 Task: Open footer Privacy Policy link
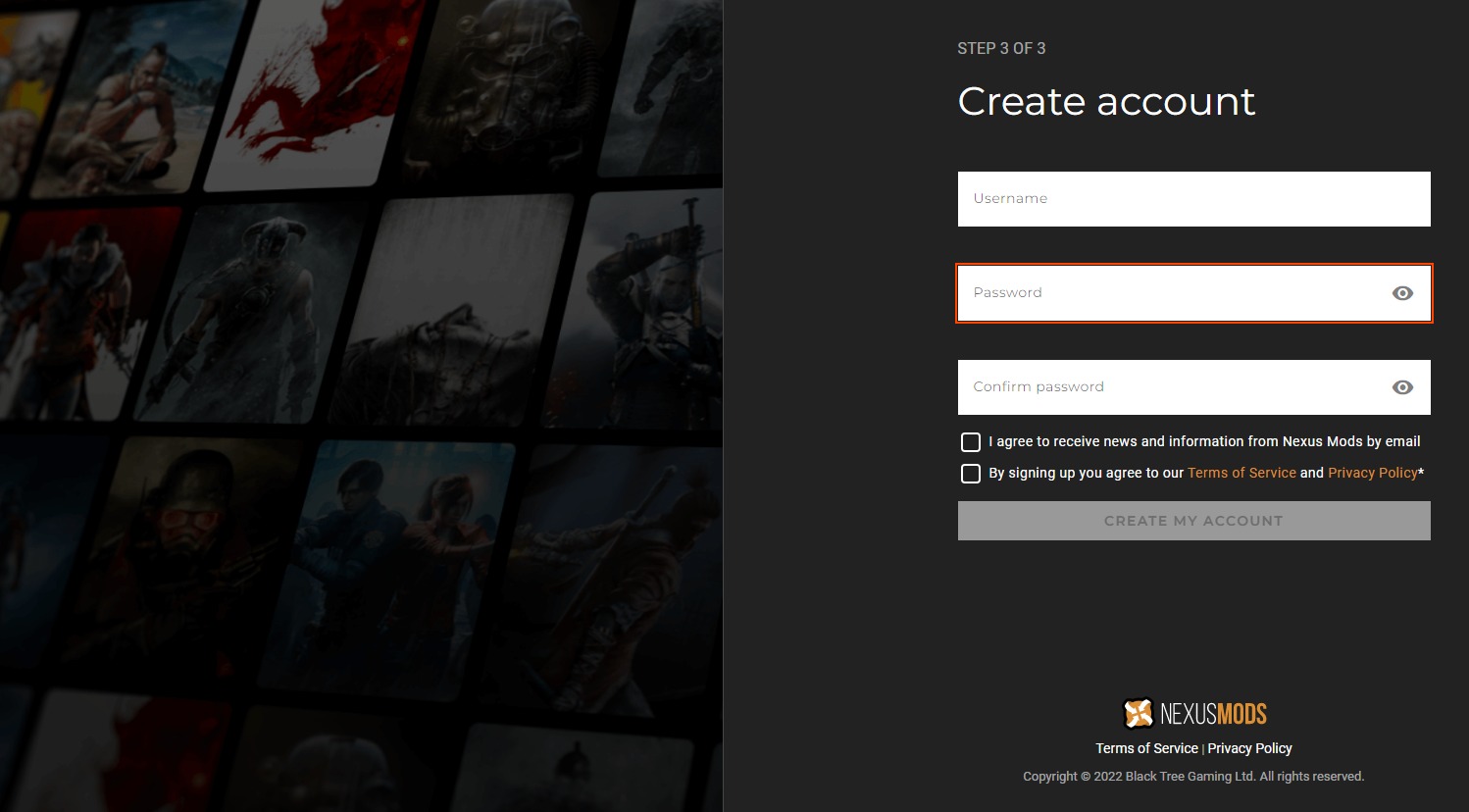1249,748
